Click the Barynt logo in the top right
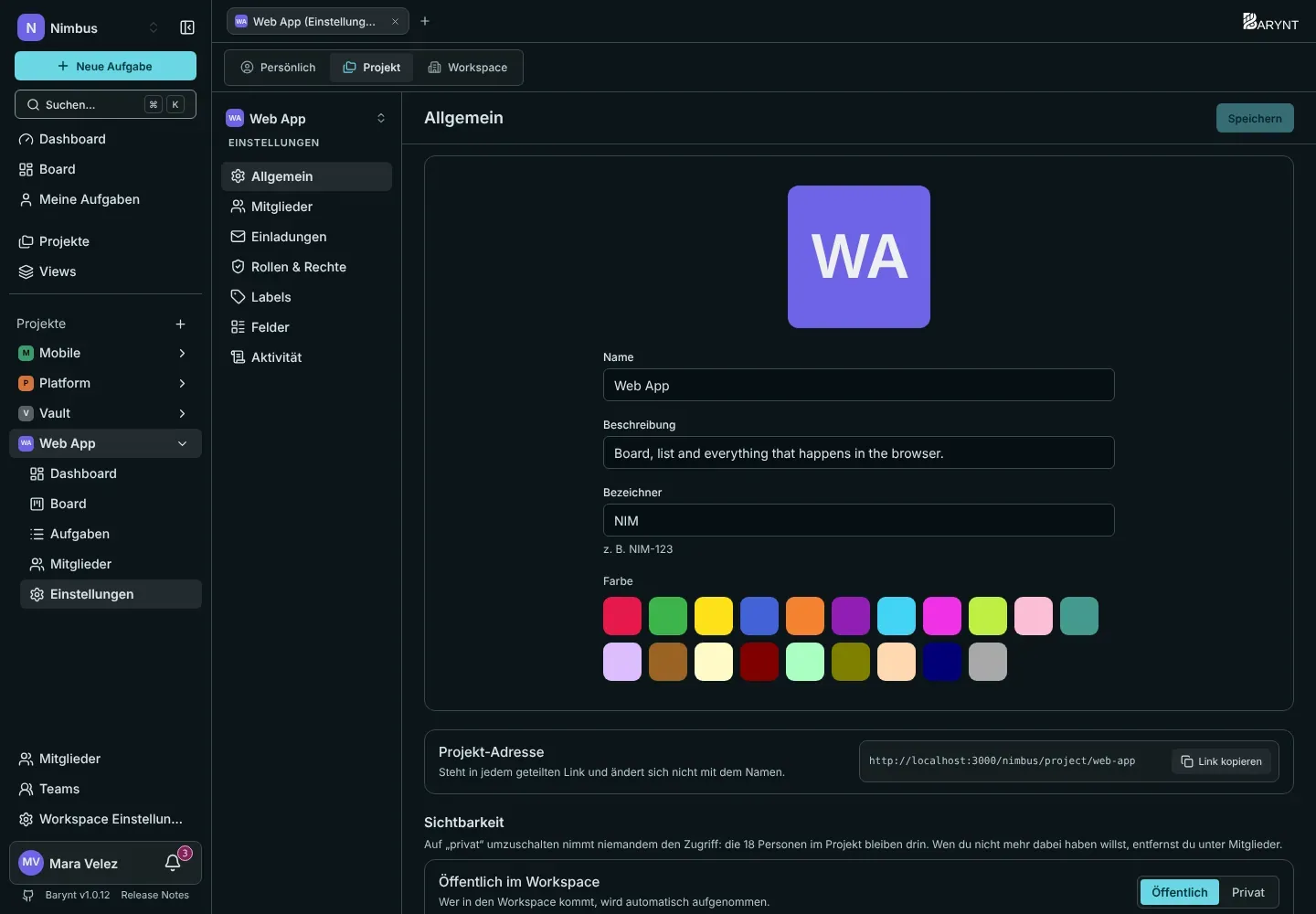This screenshot has width=1316, height=914. point(1270,22)
